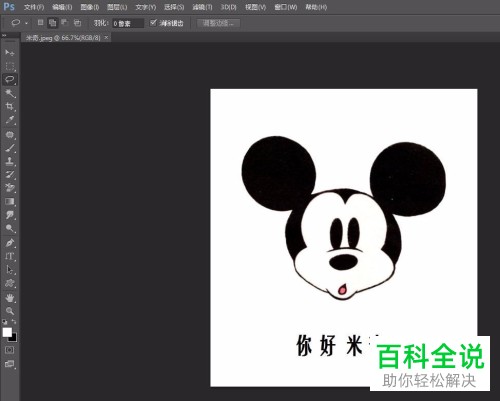Reset default foreground and background colors
Viewport: 500px width, 401px height.
pyautogui.click(x=5, y=322)
